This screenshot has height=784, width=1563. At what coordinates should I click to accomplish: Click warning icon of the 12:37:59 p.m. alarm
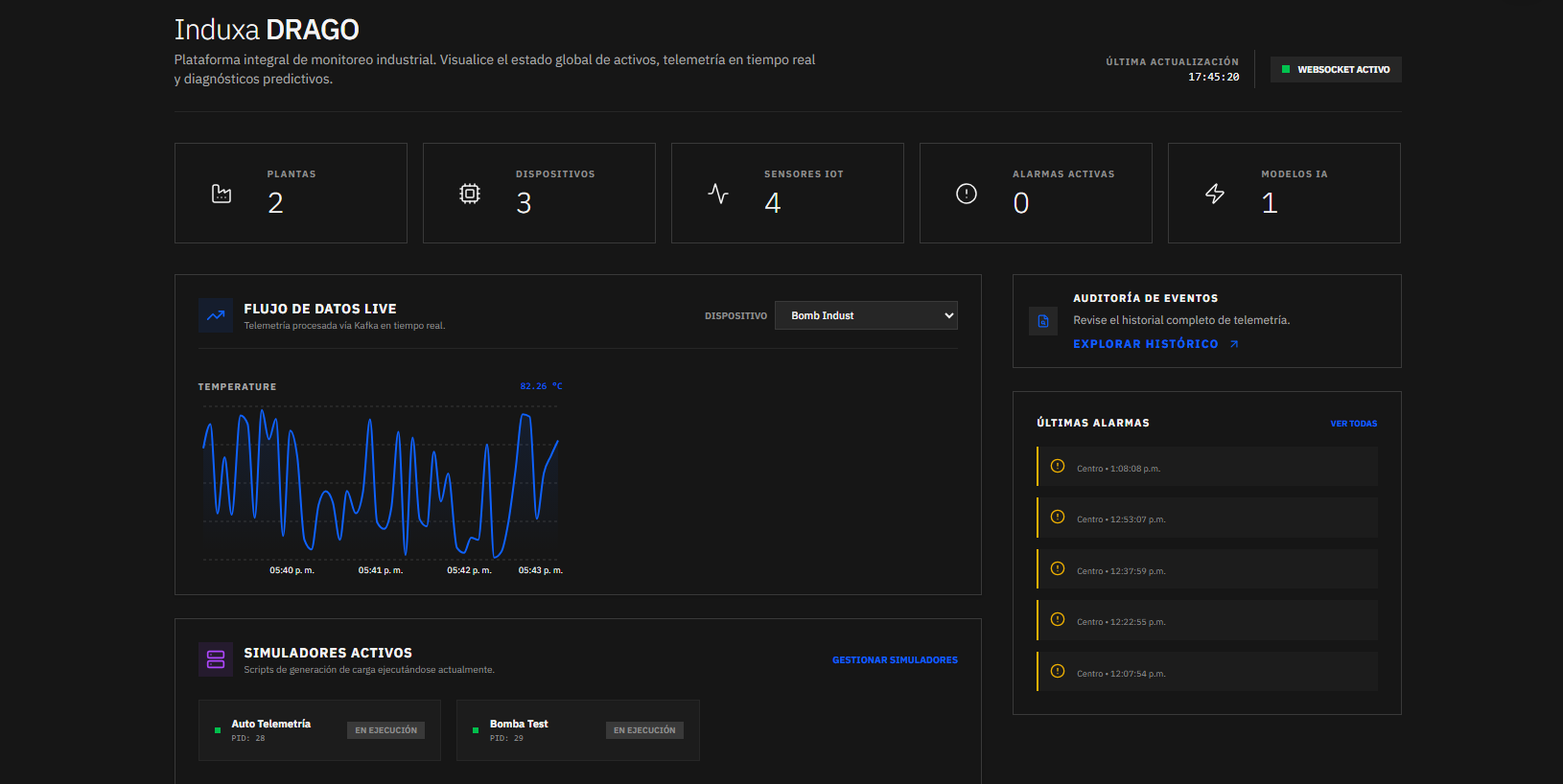1058,568
